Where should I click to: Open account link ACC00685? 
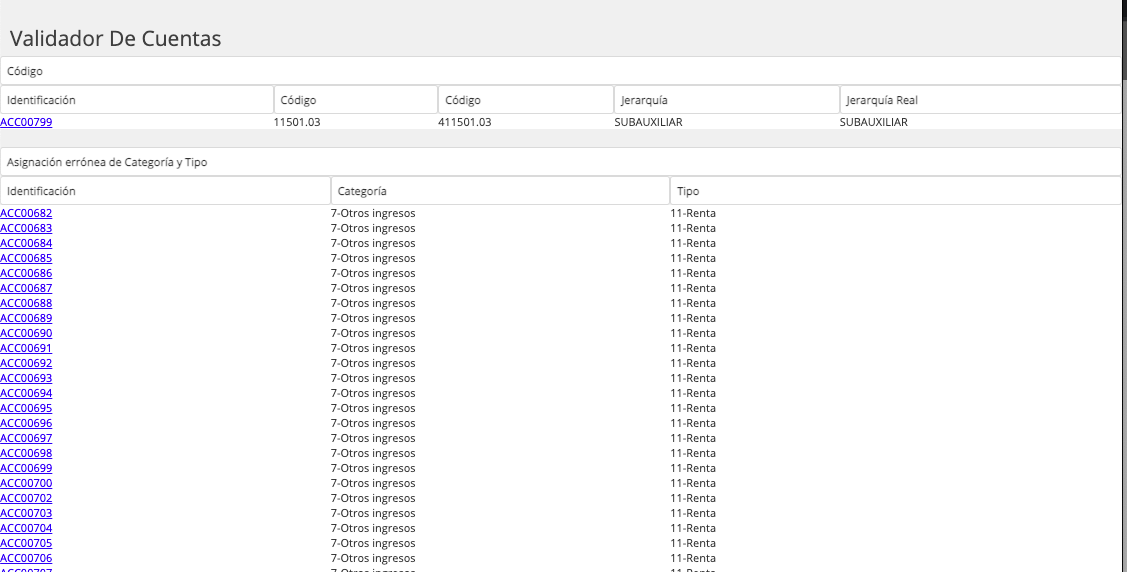[26, 259]
